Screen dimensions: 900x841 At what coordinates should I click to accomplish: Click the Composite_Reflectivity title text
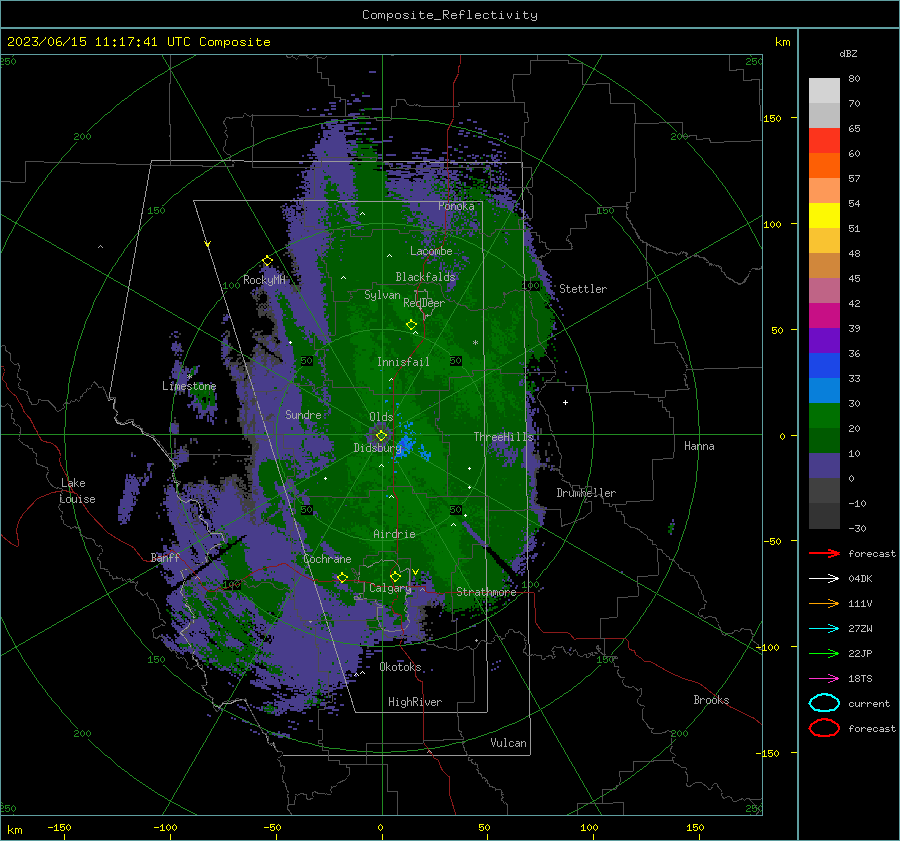pos(450,15)
